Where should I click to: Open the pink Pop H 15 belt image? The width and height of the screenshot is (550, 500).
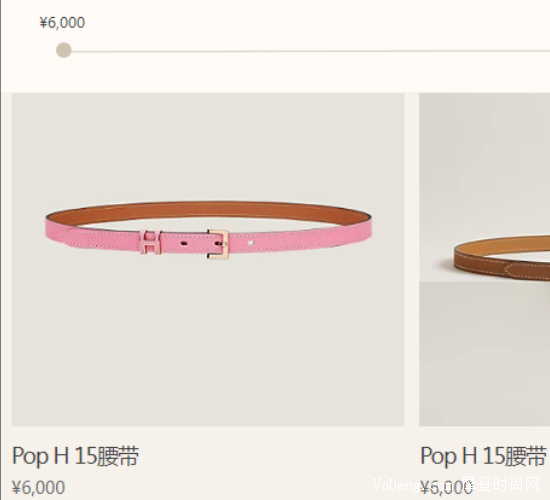click(208, 259)
